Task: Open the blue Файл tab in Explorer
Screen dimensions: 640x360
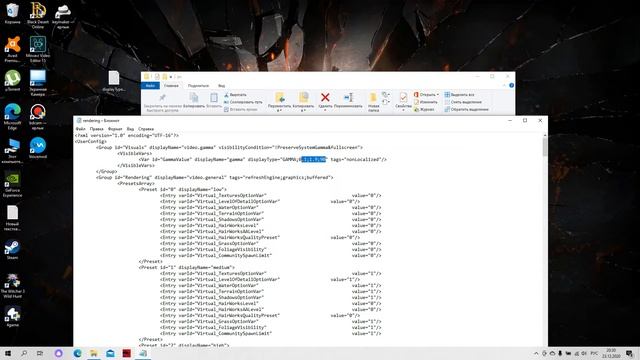Action: pos(150,86)
